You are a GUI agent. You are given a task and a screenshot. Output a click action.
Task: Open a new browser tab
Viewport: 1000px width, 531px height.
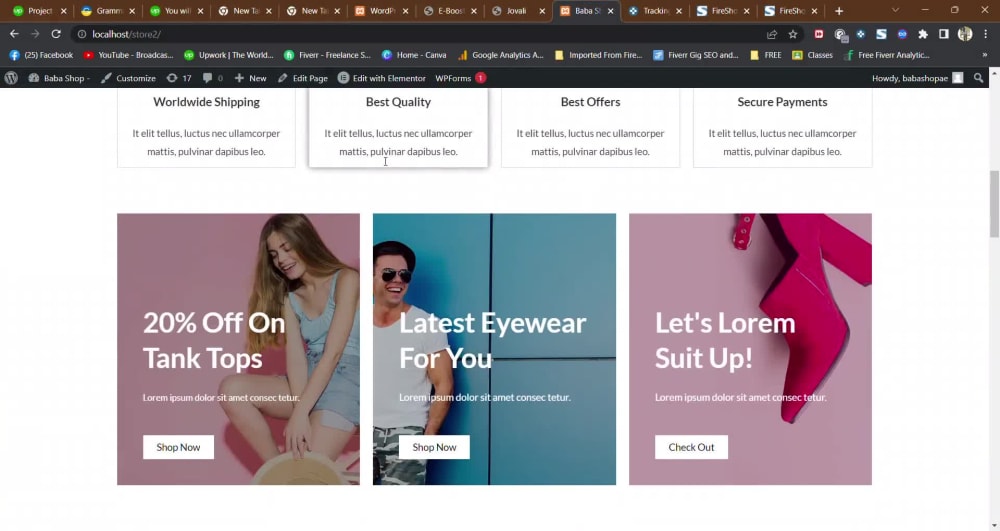839,11
